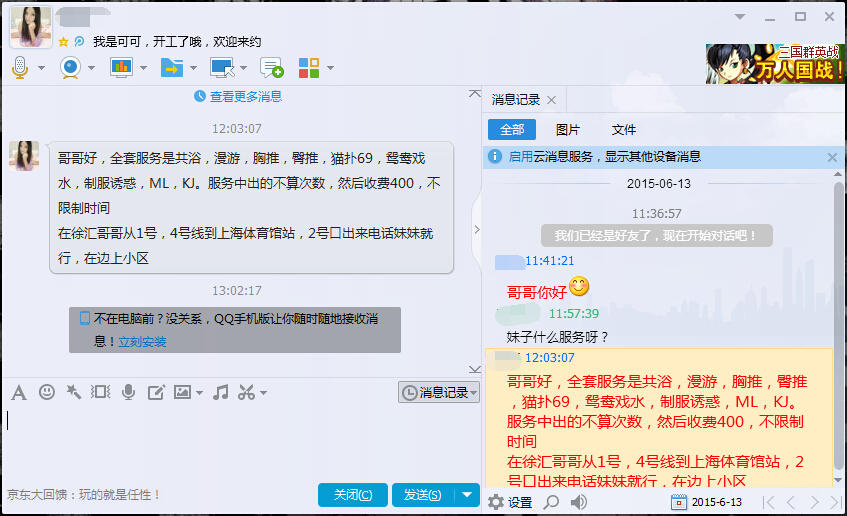Open the create group discussion icon
Screen dimensions: 847x516
pos(271,67)
